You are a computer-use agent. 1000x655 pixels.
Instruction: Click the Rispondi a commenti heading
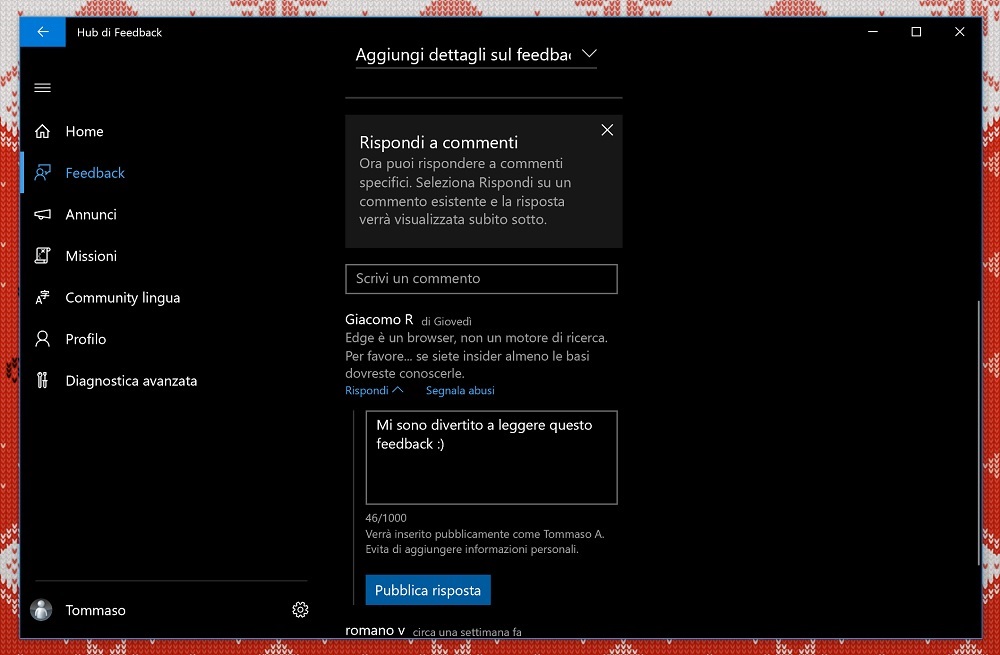tap(439, 142)
